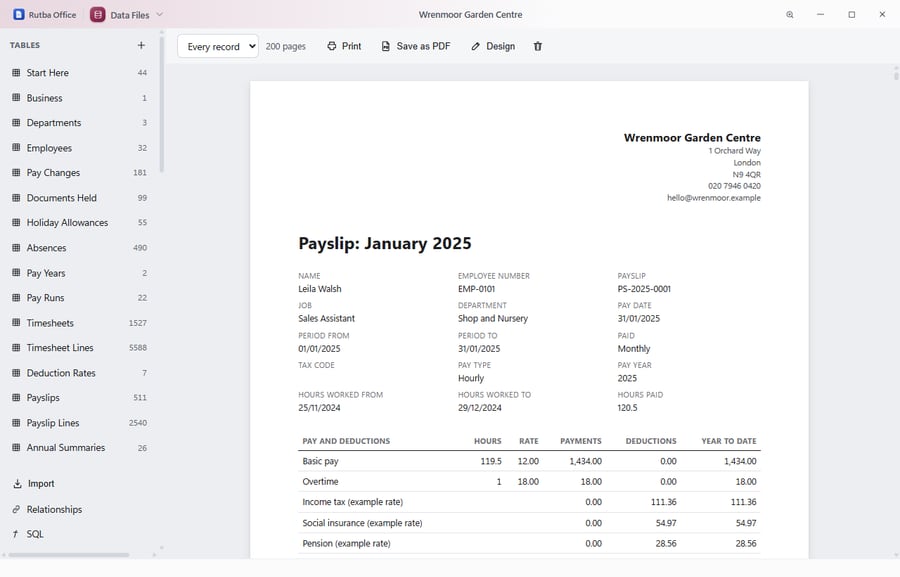Click the Annual Summaries table icon

pyautogui.click(x=16, y=447)
